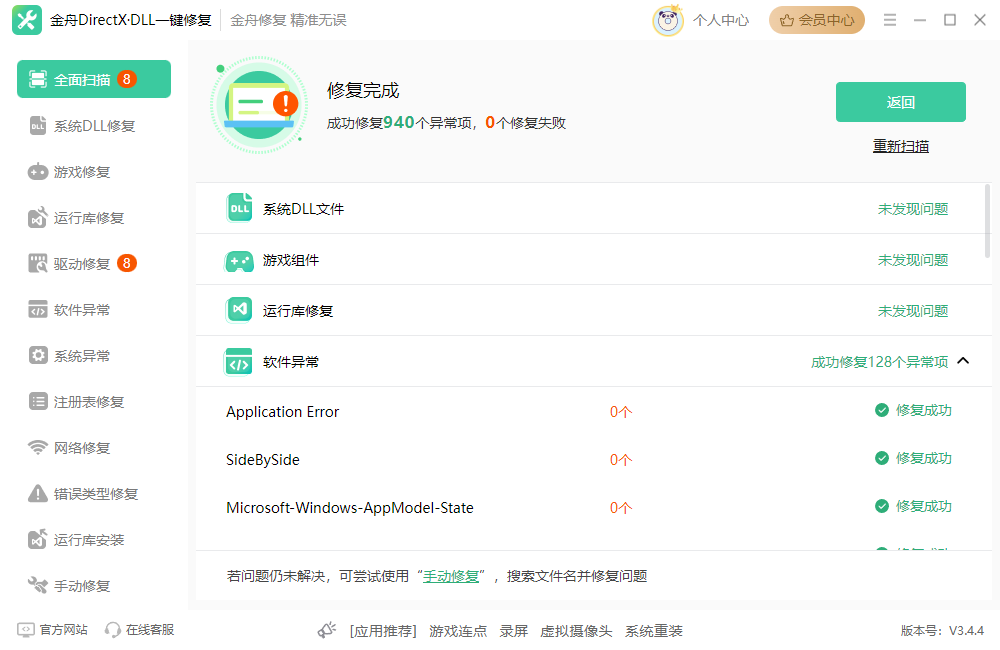Click the 游戏组件 未发现问题 status
This screenshot has width=1000, height=650.
click(x=913, y=260)
